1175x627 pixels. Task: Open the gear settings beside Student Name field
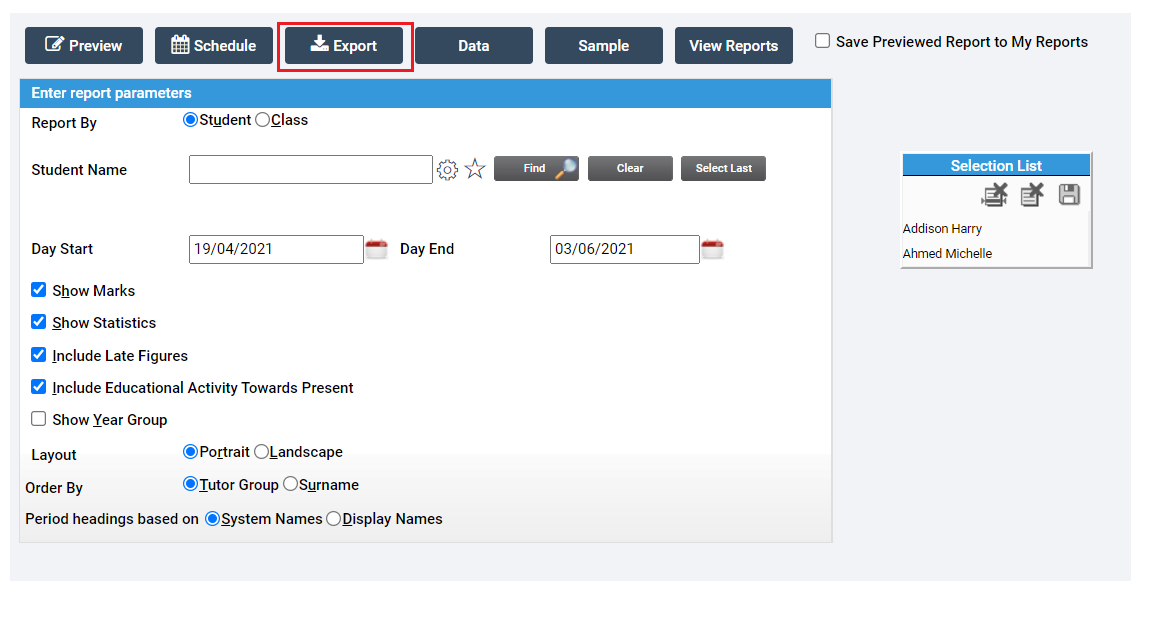tap(447, 169)
